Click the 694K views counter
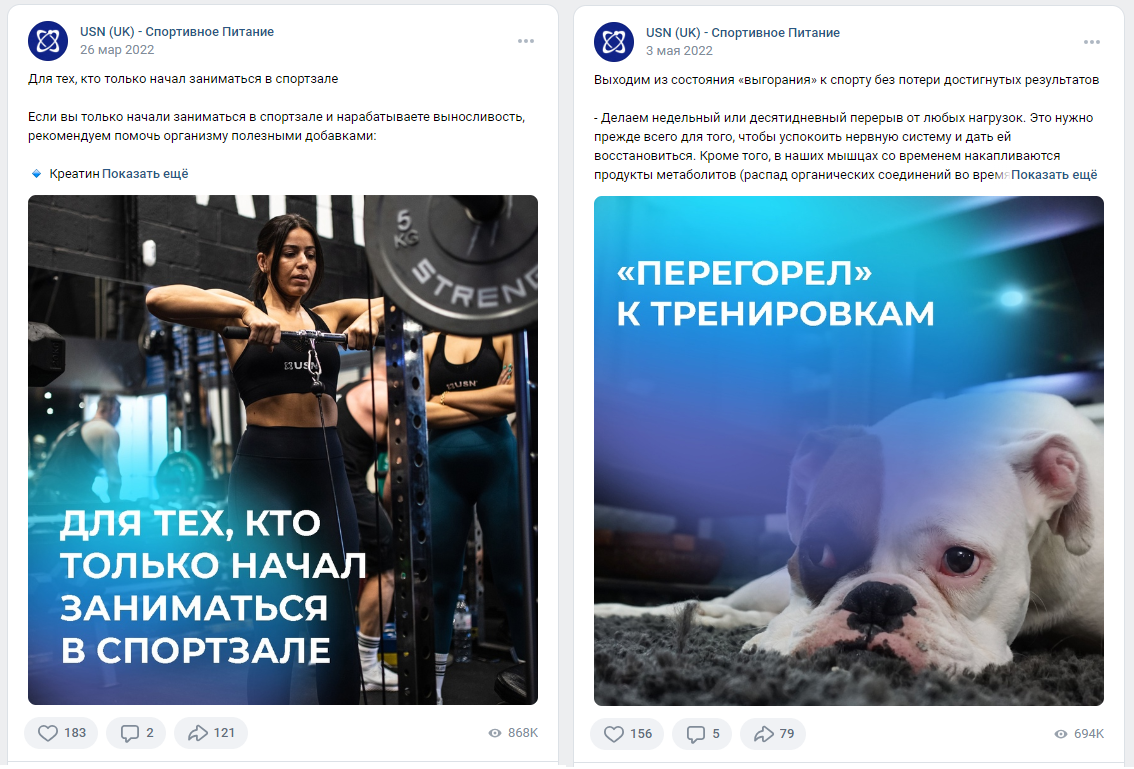 (1079, 734)
